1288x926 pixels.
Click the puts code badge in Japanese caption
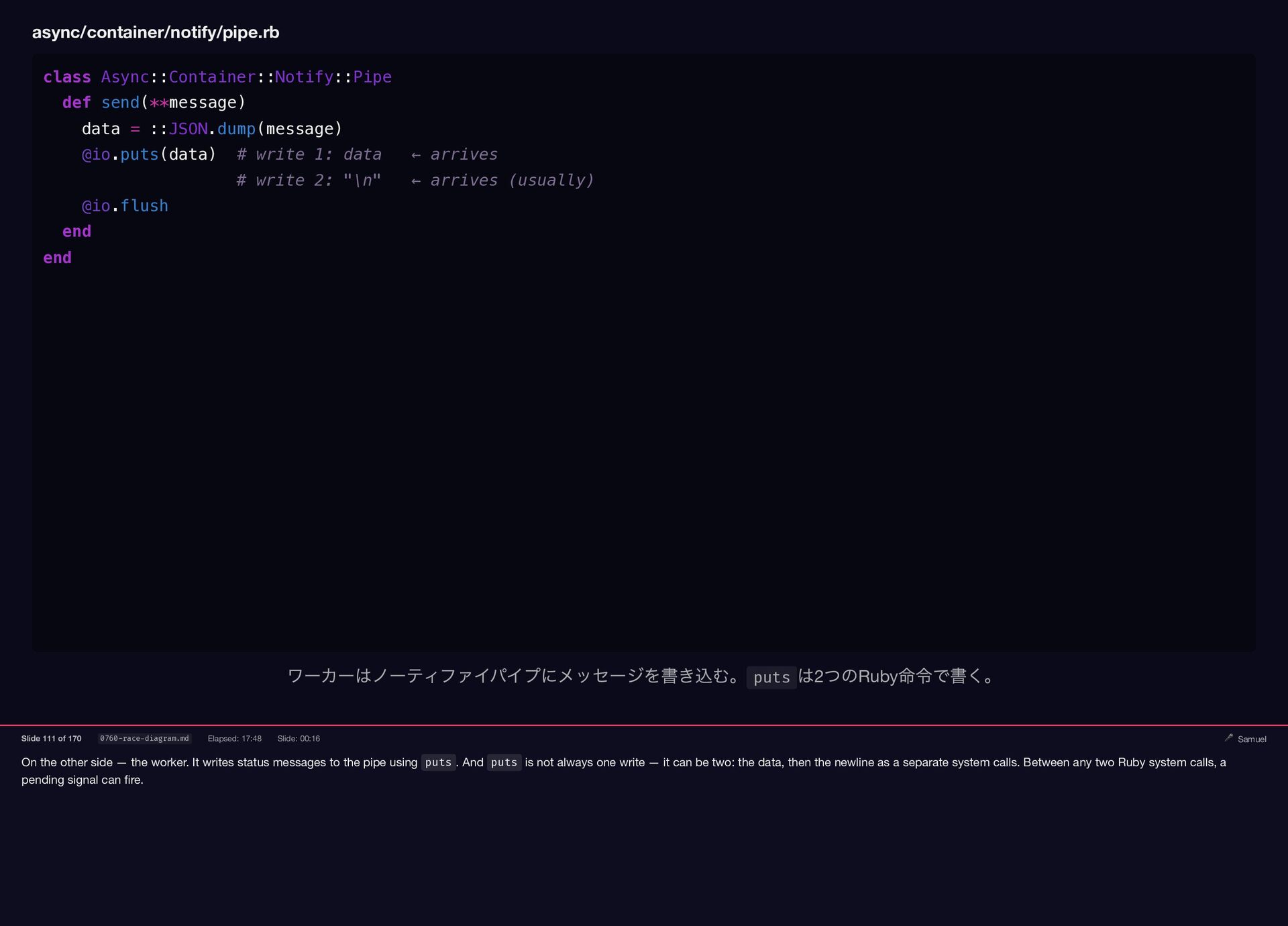[771, 677]
